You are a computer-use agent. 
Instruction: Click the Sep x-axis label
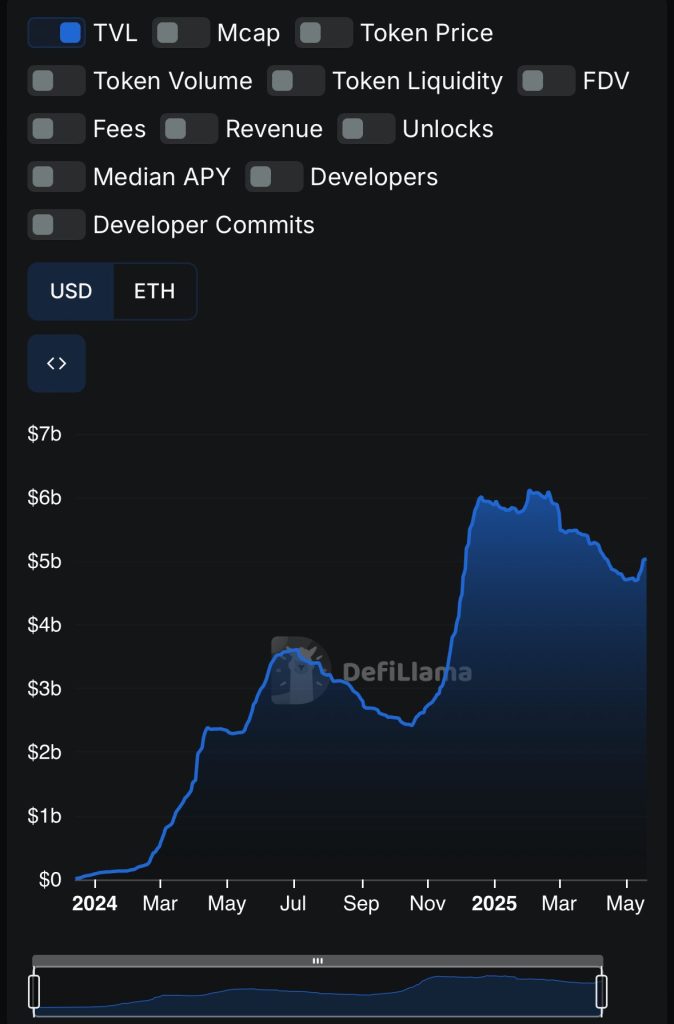(361, 904)
